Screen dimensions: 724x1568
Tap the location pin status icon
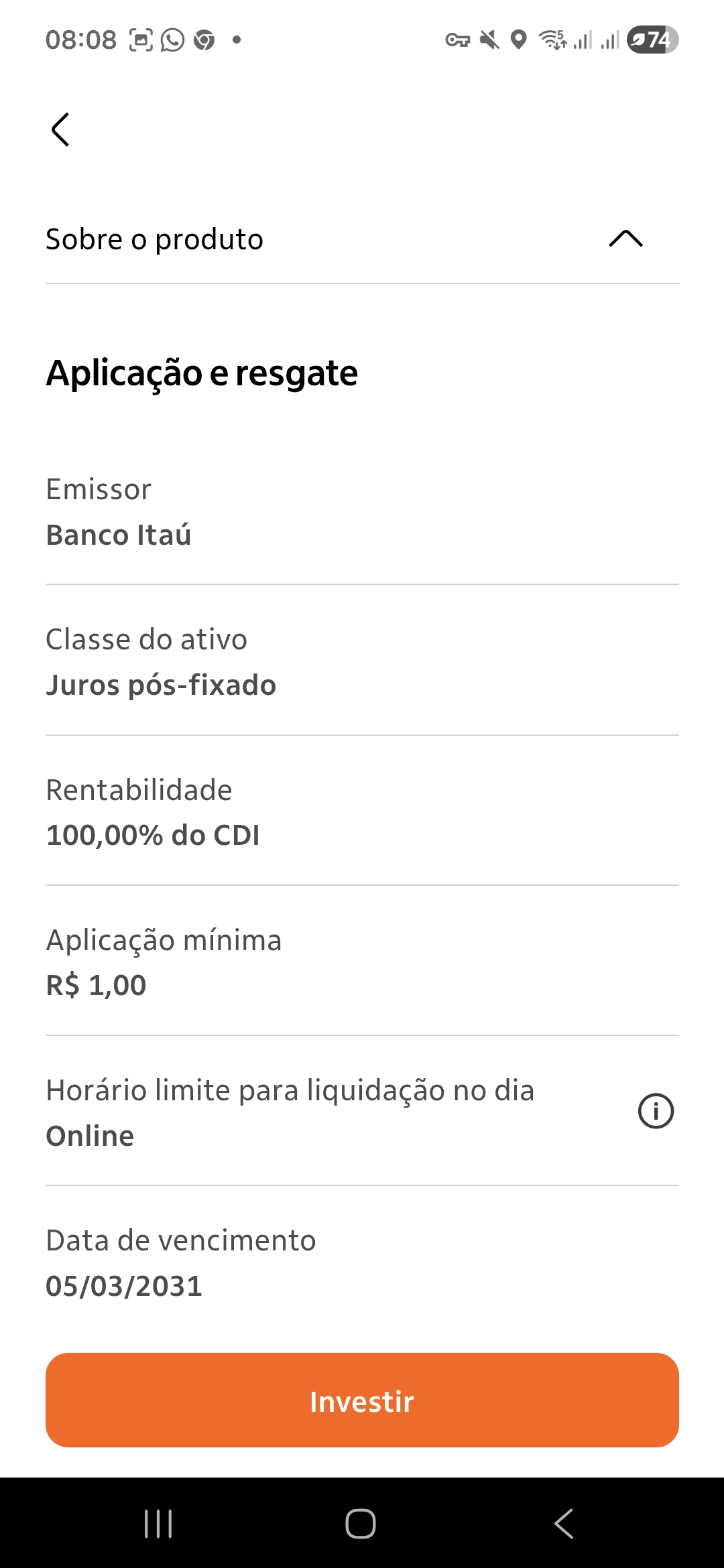pyautogui.click(x=518, y=40)
